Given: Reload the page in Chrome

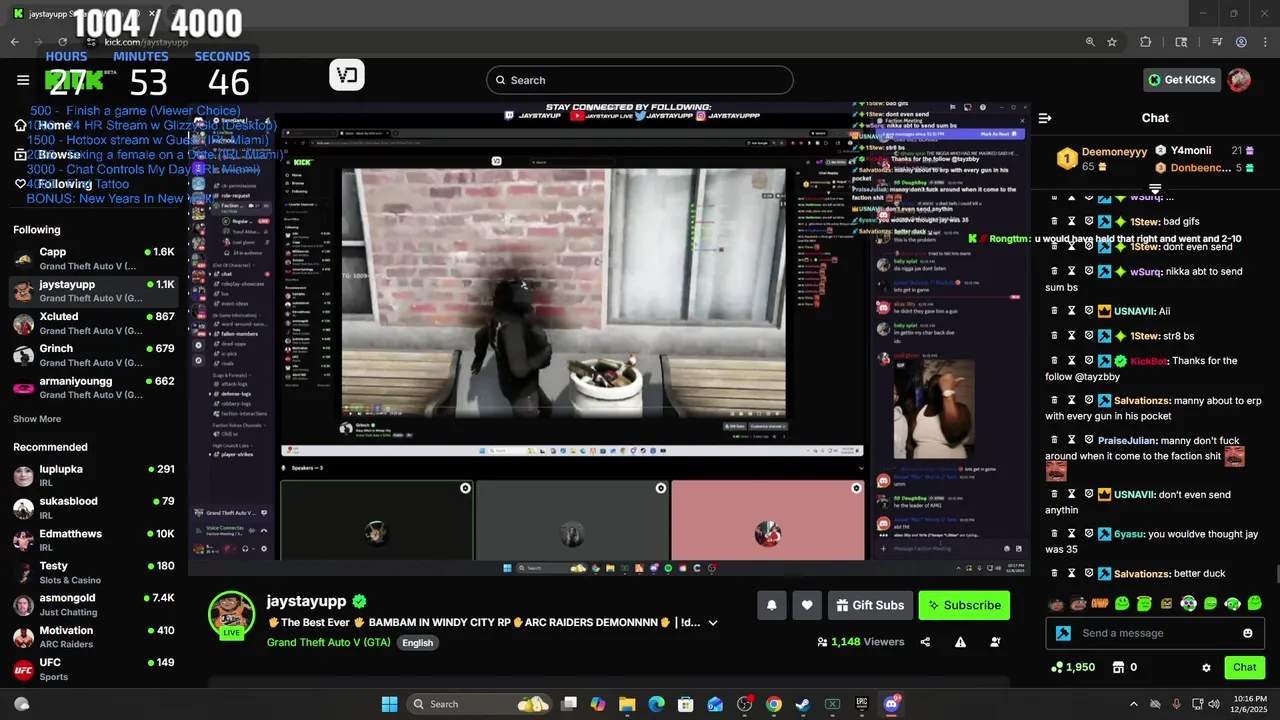Looking at the screenshot, I should coord(62,42).
